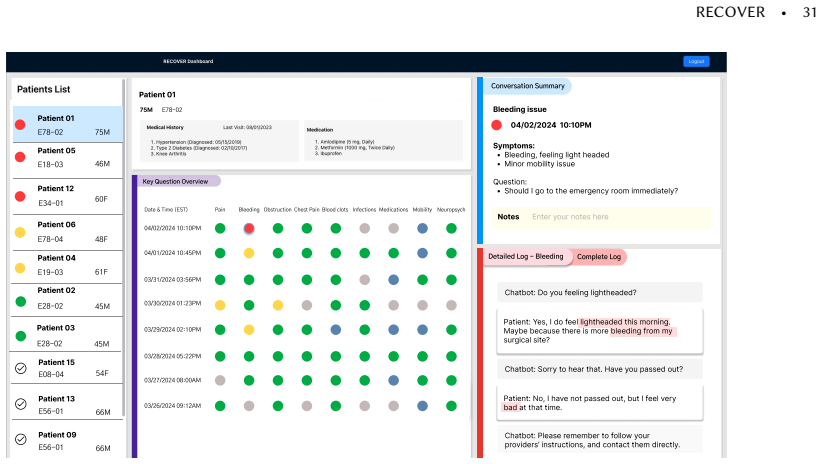Select Patient 04 entry
The image size is (822, 464).
67,265
